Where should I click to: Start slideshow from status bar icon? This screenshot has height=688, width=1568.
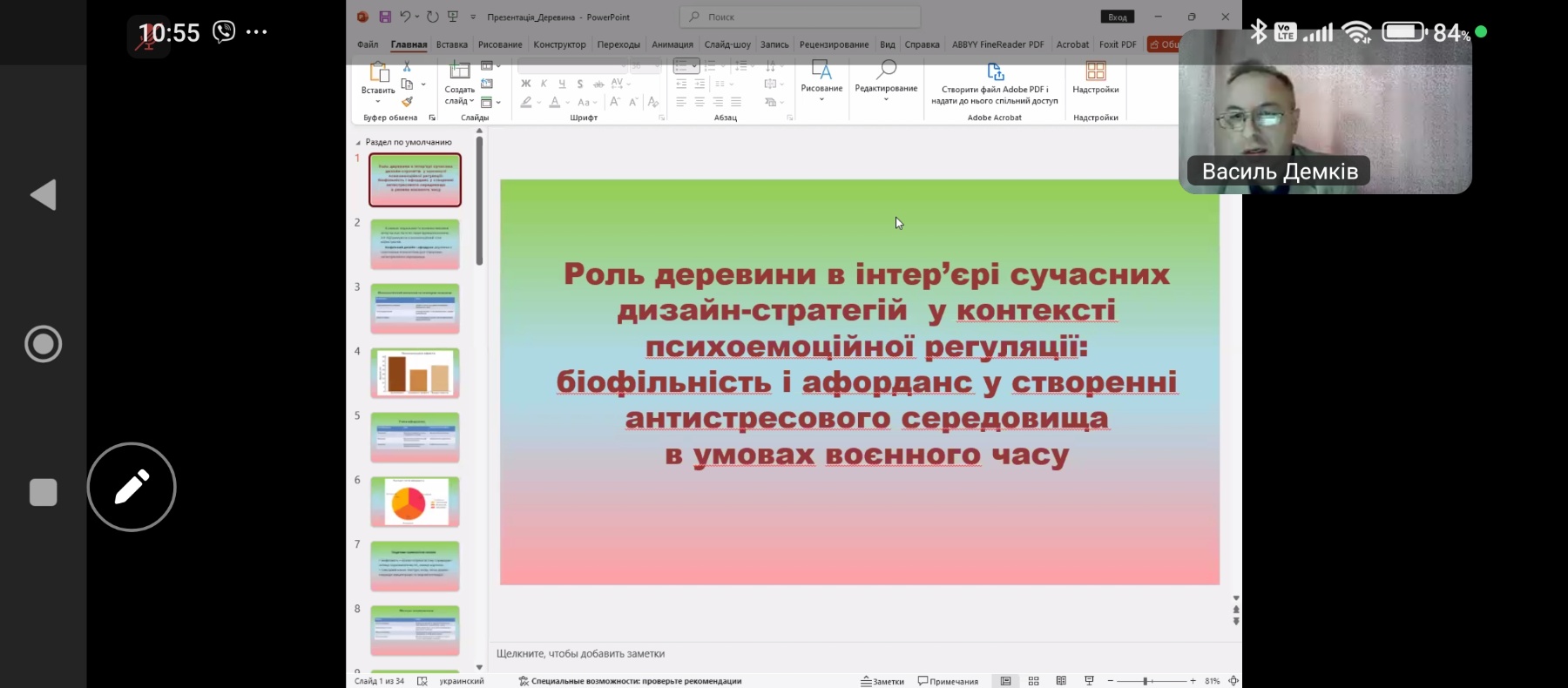[1089, 681]
